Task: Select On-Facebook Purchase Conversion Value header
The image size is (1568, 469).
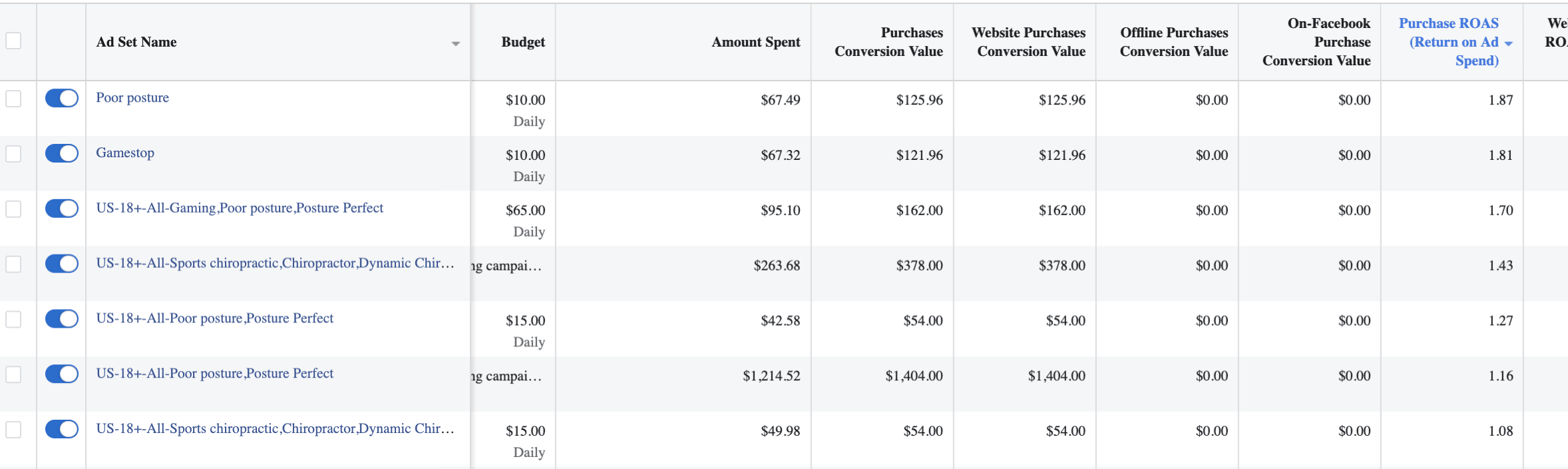Action: (1317, 42)
